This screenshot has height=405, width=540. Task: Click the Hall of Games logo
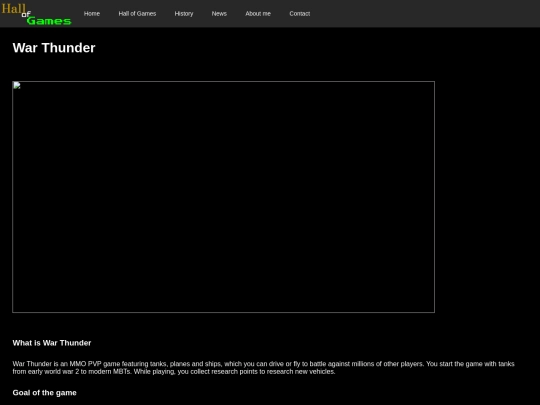point(36,14)
